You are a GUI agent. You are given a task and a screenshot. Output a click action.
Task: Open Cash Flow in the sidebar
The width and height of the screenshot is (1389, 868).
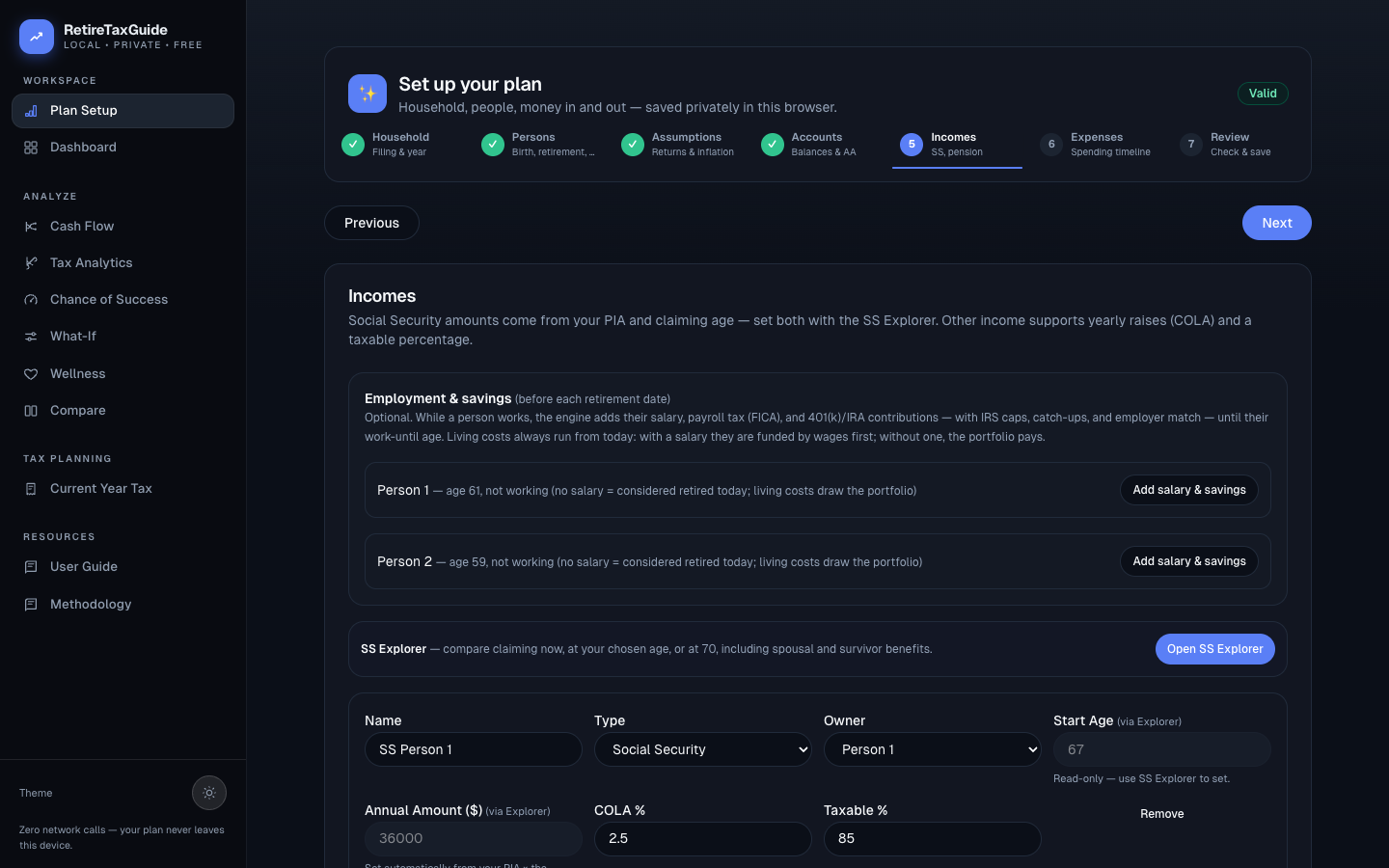click(123, 227)
